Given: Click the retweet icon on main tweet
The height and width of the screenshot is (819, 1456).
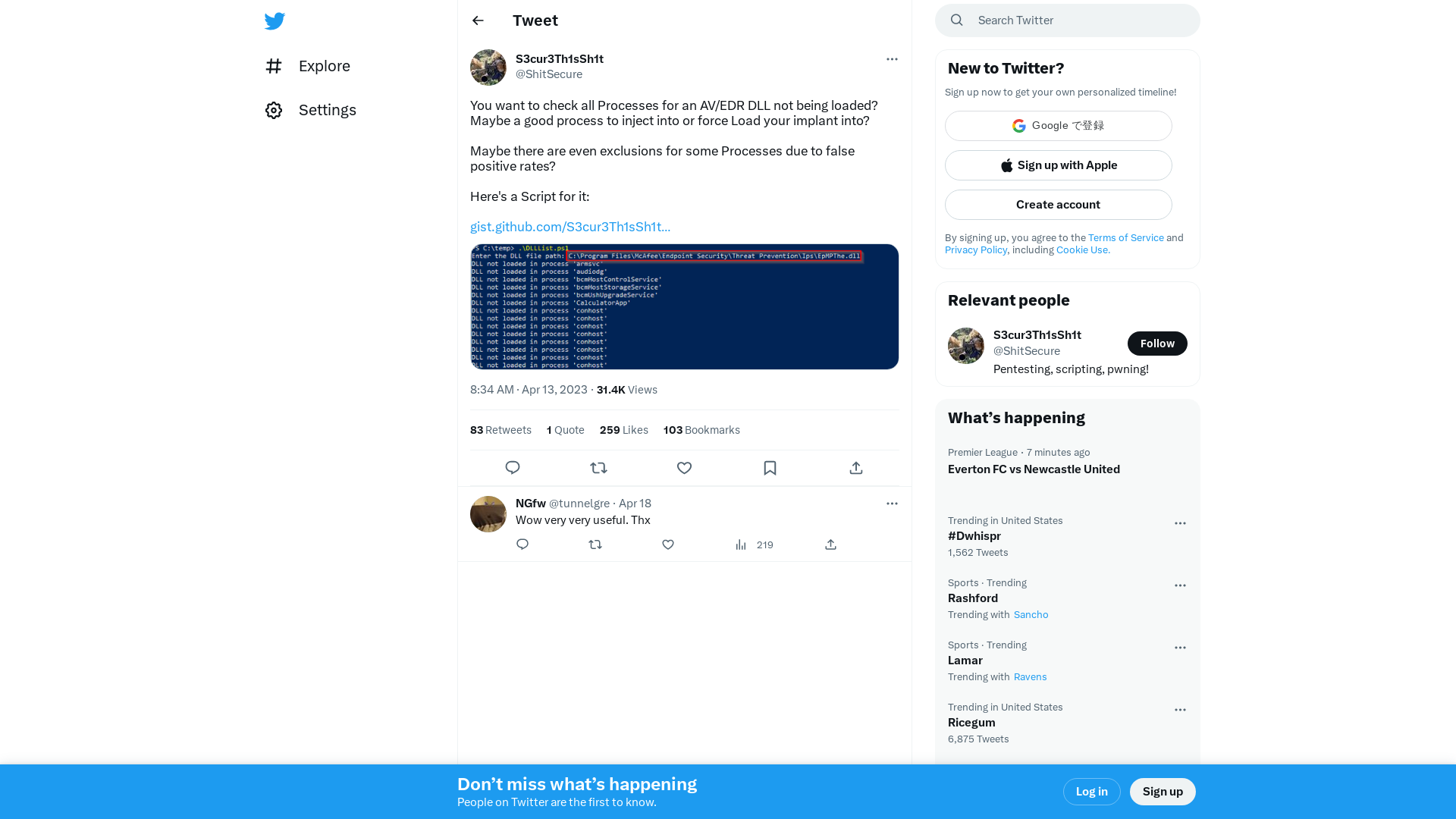Looking at the screenshot, I should pos(598,468).
